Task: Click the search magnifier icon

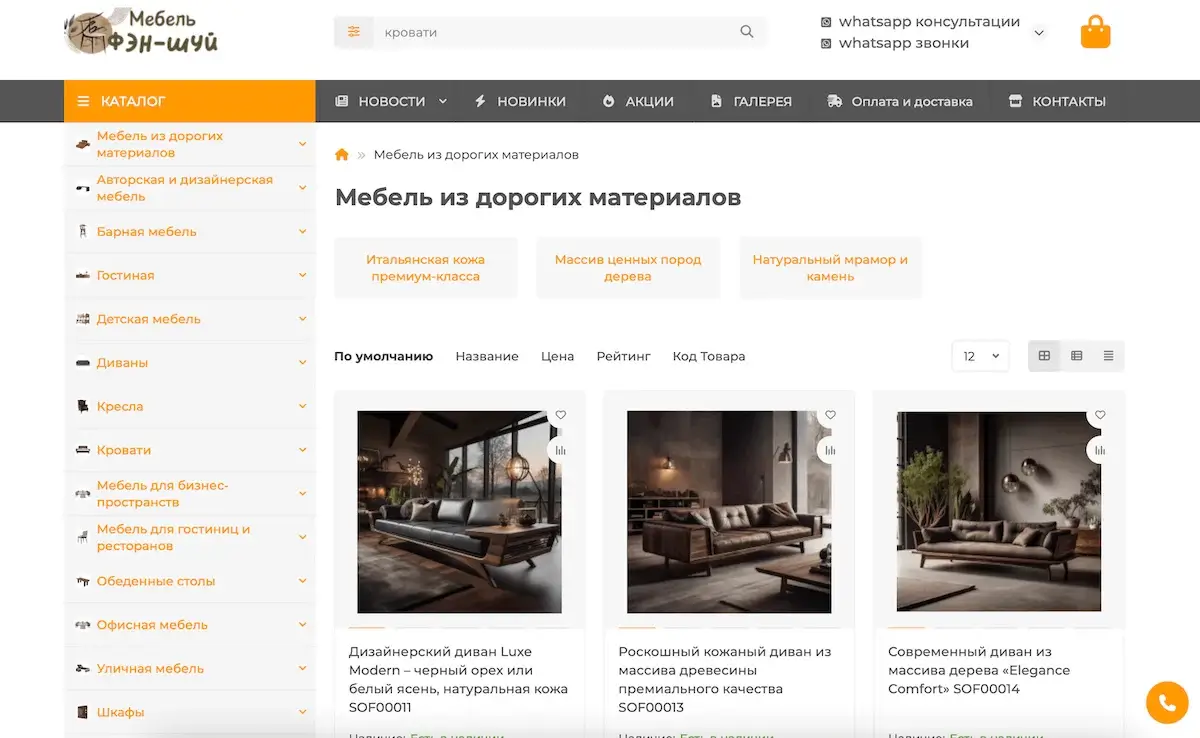Action: tap(746, 32)
